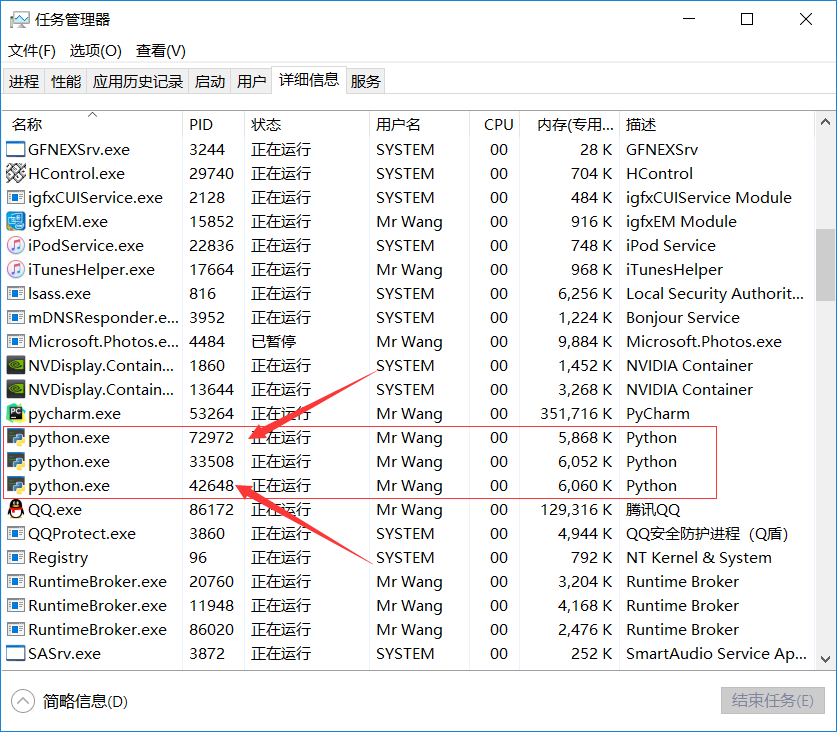This screenshot has width=837, height=732.
Task: Click the SmartAudio Service description
Action: tap(716, 654)
